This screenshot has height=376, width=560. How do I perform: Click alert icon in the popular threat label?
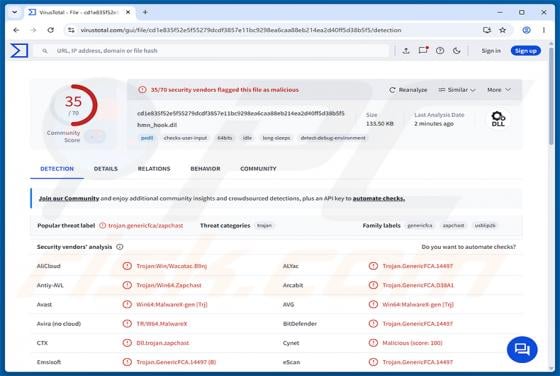pyautogui.click(x=102, y=226)
